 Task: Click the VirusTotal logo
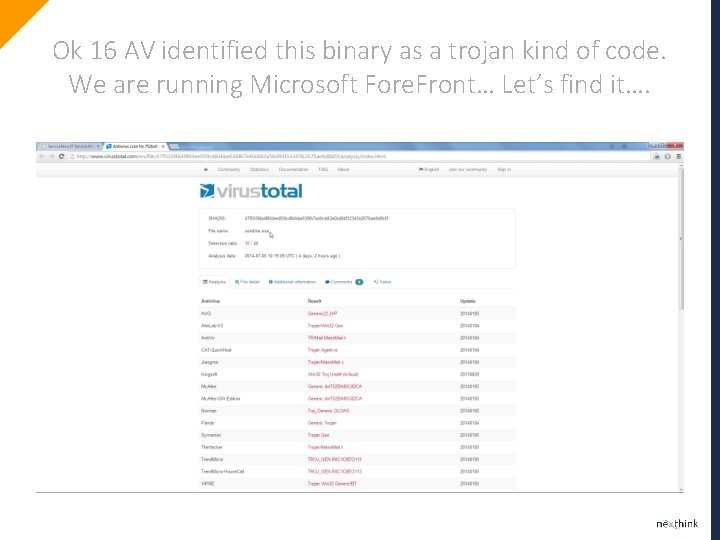251,191
